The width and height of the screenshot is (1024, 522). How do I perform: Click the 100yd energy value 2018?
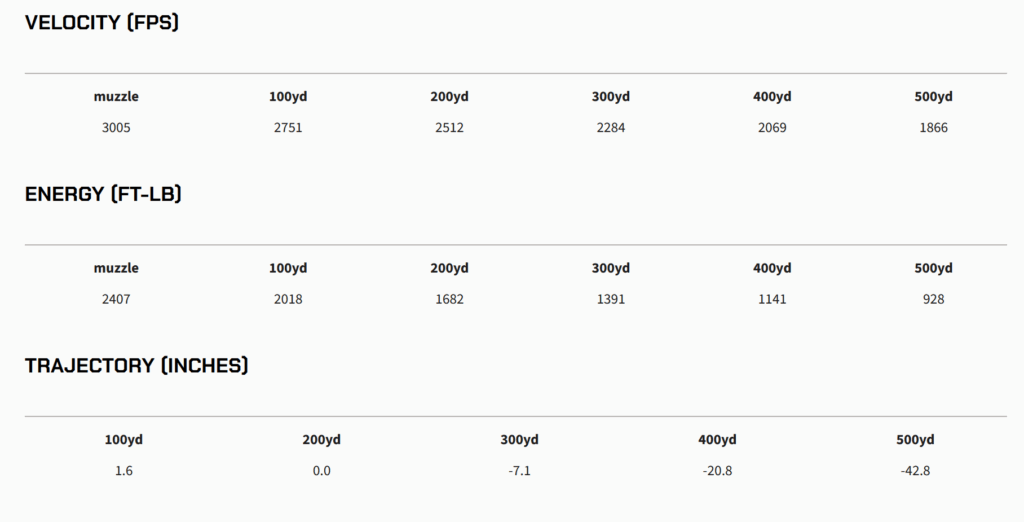point(288,299)
